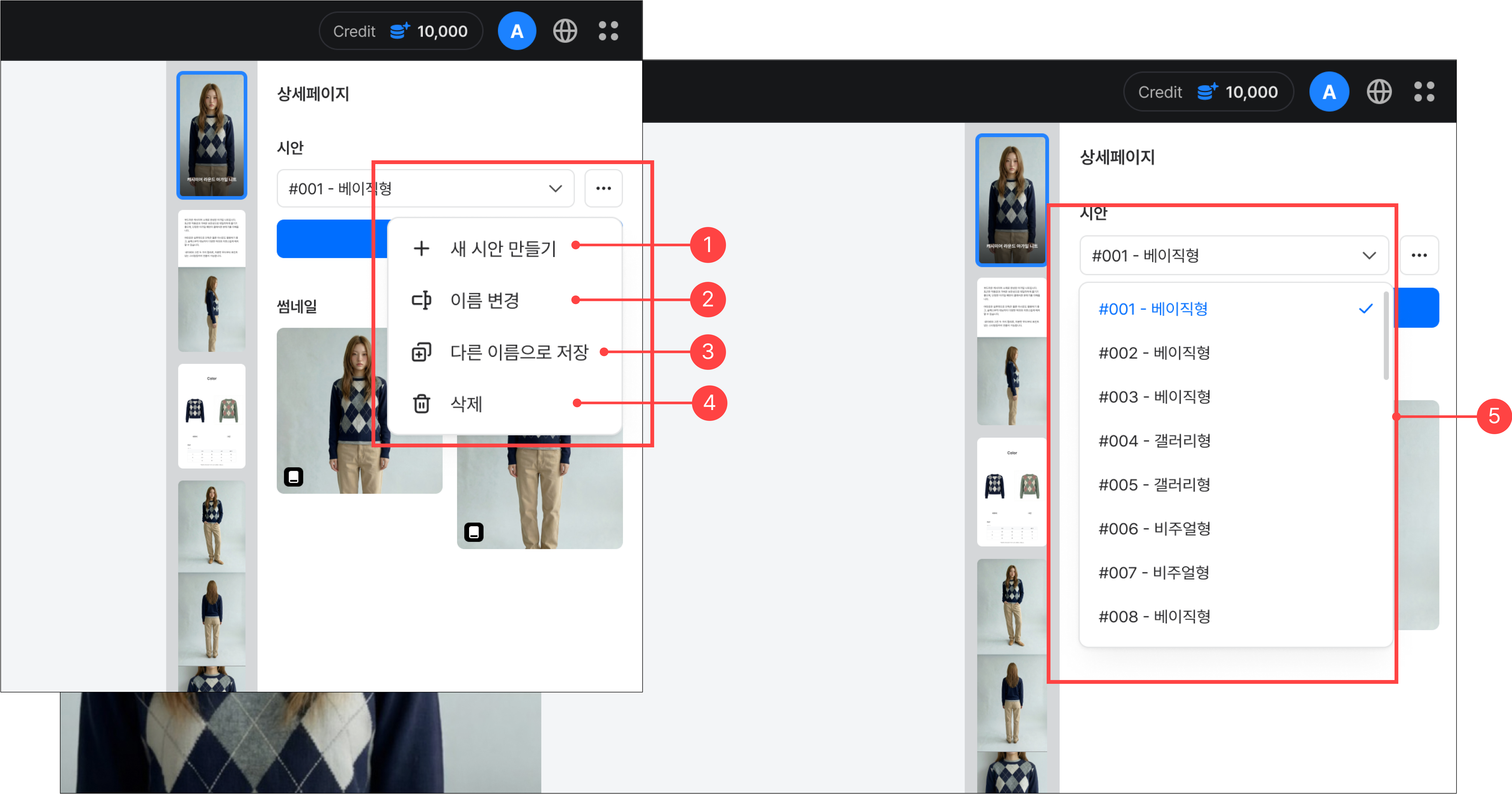Click the scrollbar of the draft list

click(1386, 336)
